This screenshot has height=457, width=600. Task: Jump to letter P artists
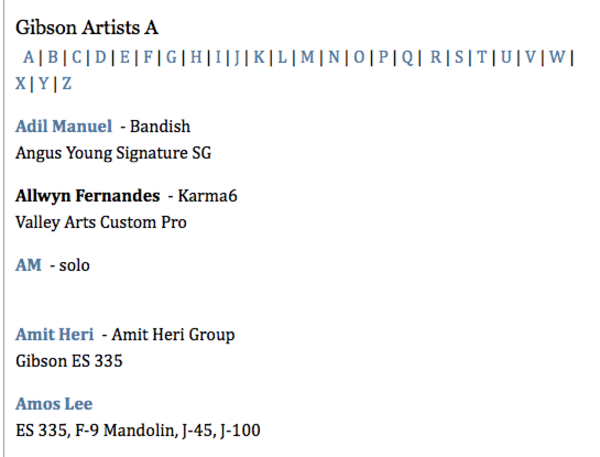pyautogui.click(x=383, y=57)
